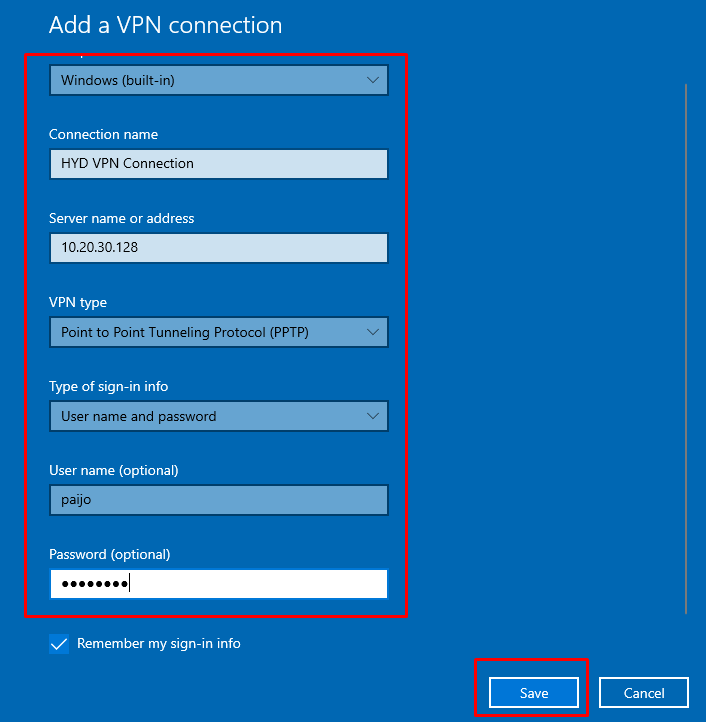Viewport: 706px width, 722px height.
Task: Click the chevron arrow on VPN provider box
Action: click(373, 80)
